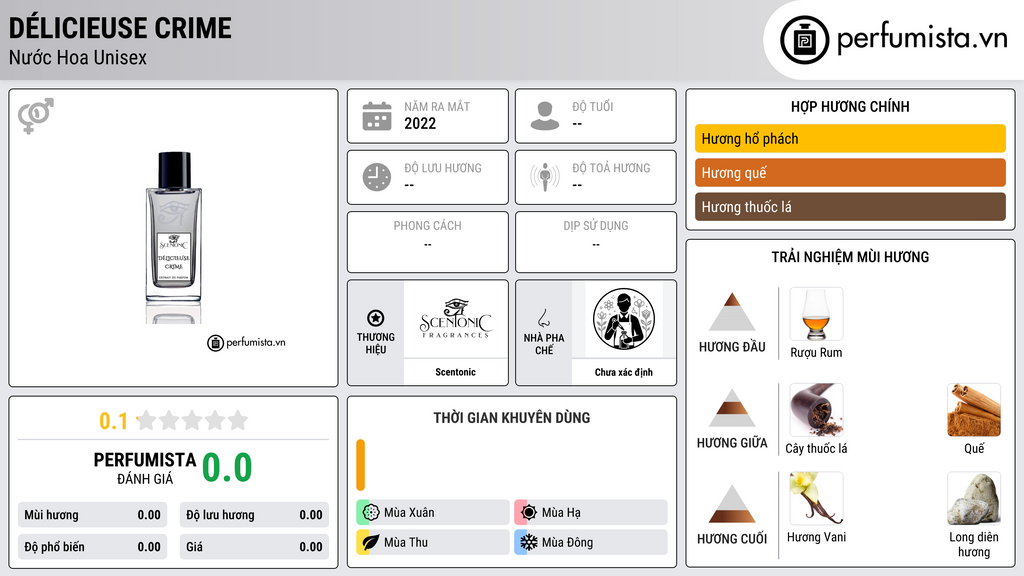The image size is (1024, 576).
Task: Click the star rating row next to 0.1
Action: [192, 420]
